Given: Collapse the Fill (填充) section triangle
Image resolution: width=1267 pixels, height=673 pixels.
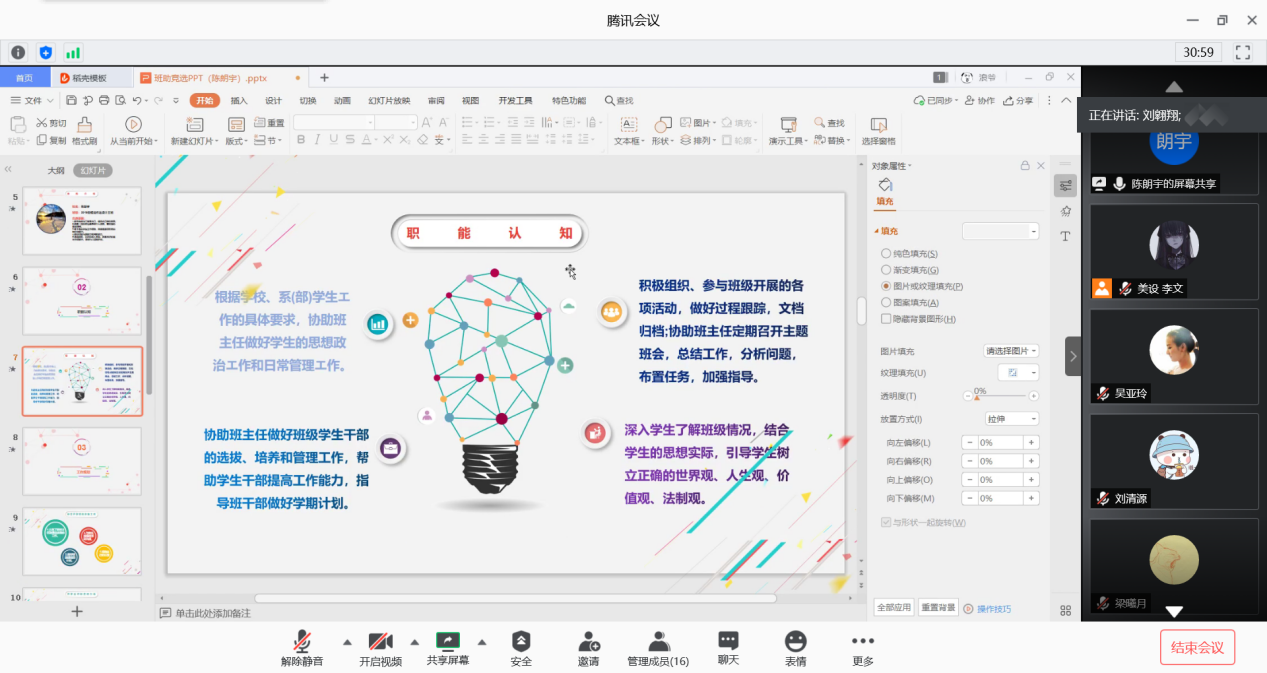Looking at the screenshot, I should click(x=876, y=231).
